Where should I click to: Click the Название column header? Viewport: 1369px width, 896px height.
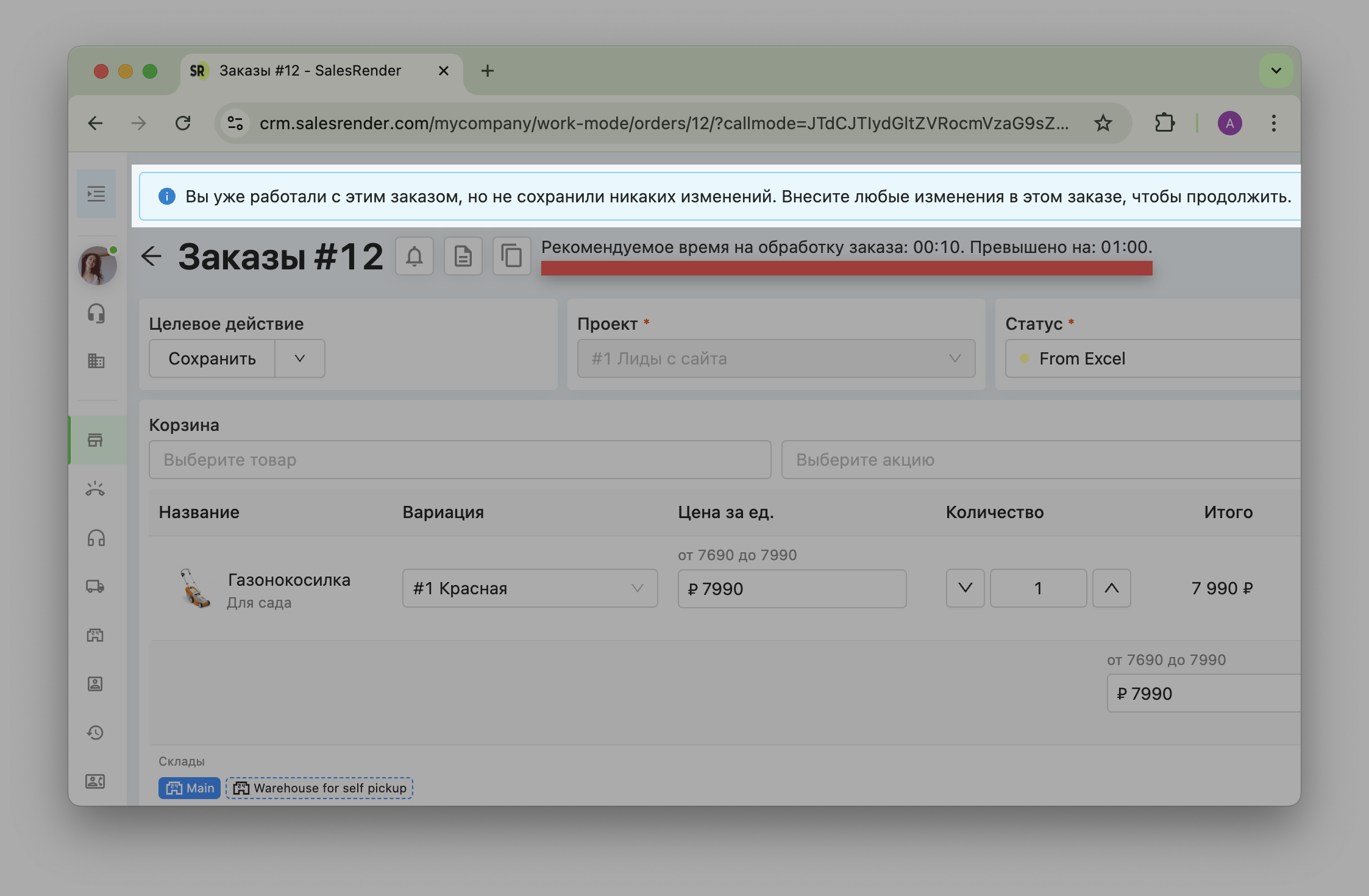point(199,512)
